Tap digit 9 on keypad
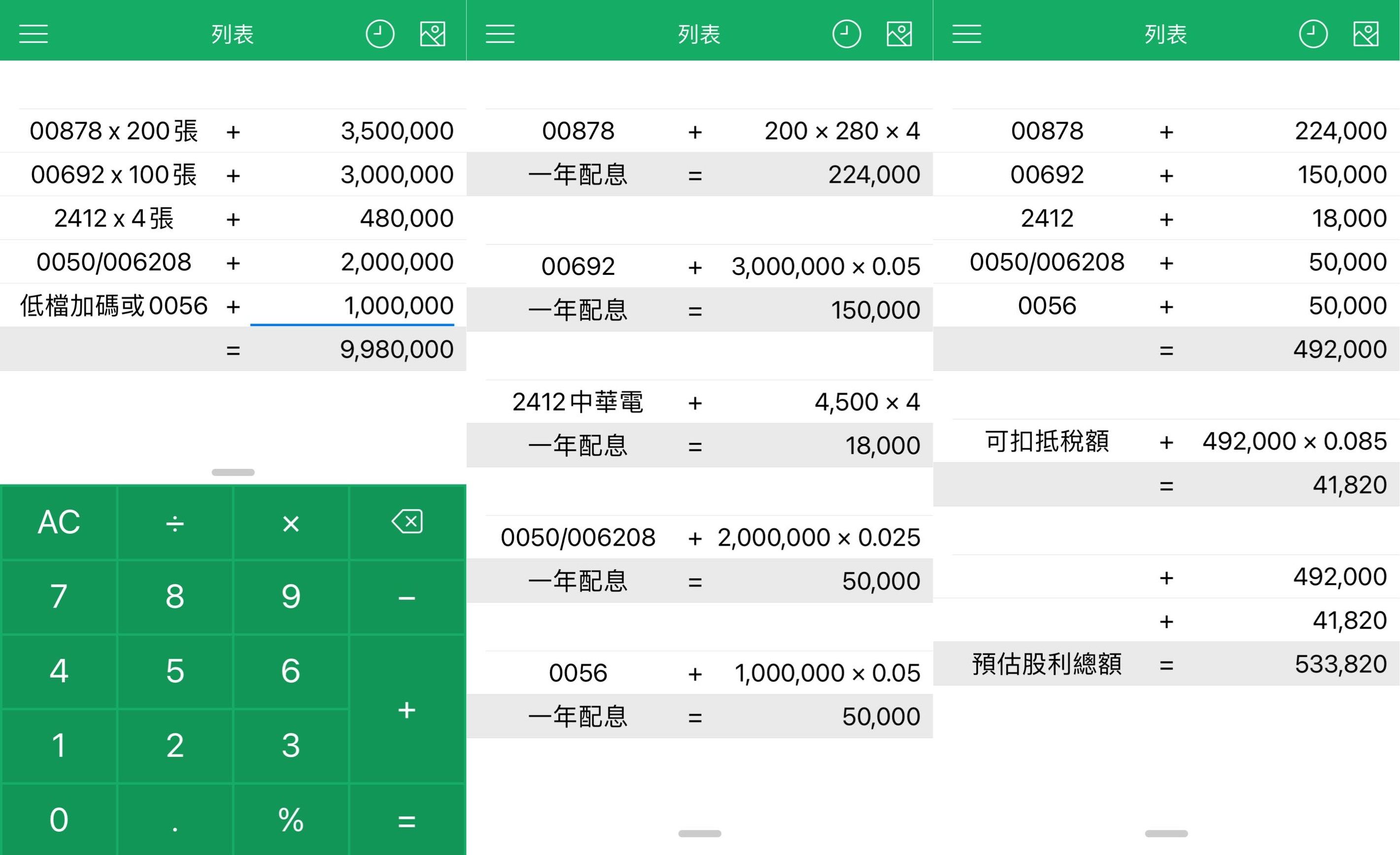 [x=291, y=597]
